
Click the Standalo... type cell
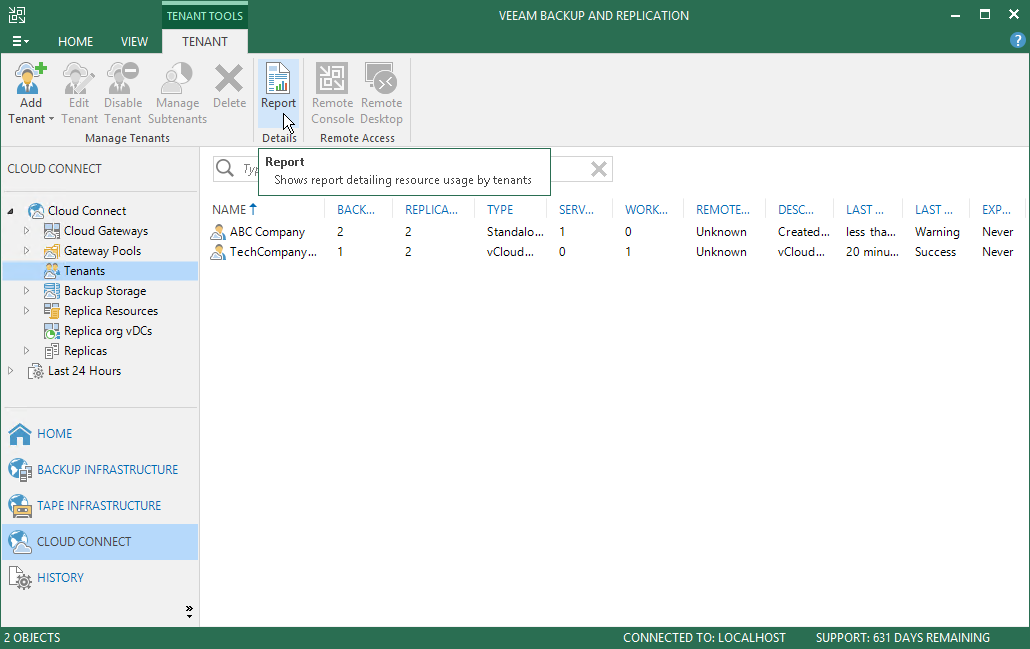pos(515,232)
